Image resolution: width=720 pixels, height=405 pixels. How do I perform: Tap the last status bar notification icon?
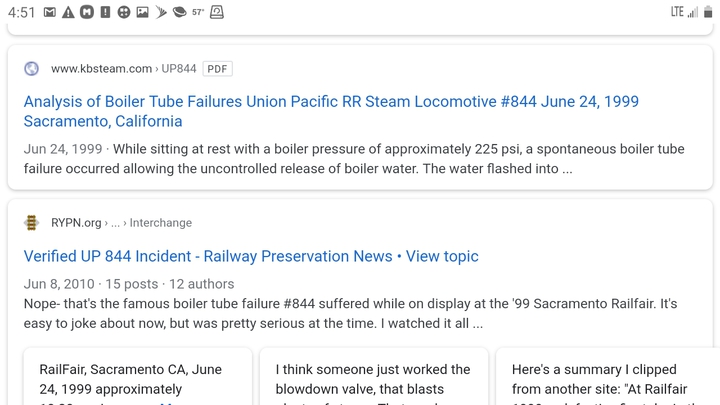217,12
